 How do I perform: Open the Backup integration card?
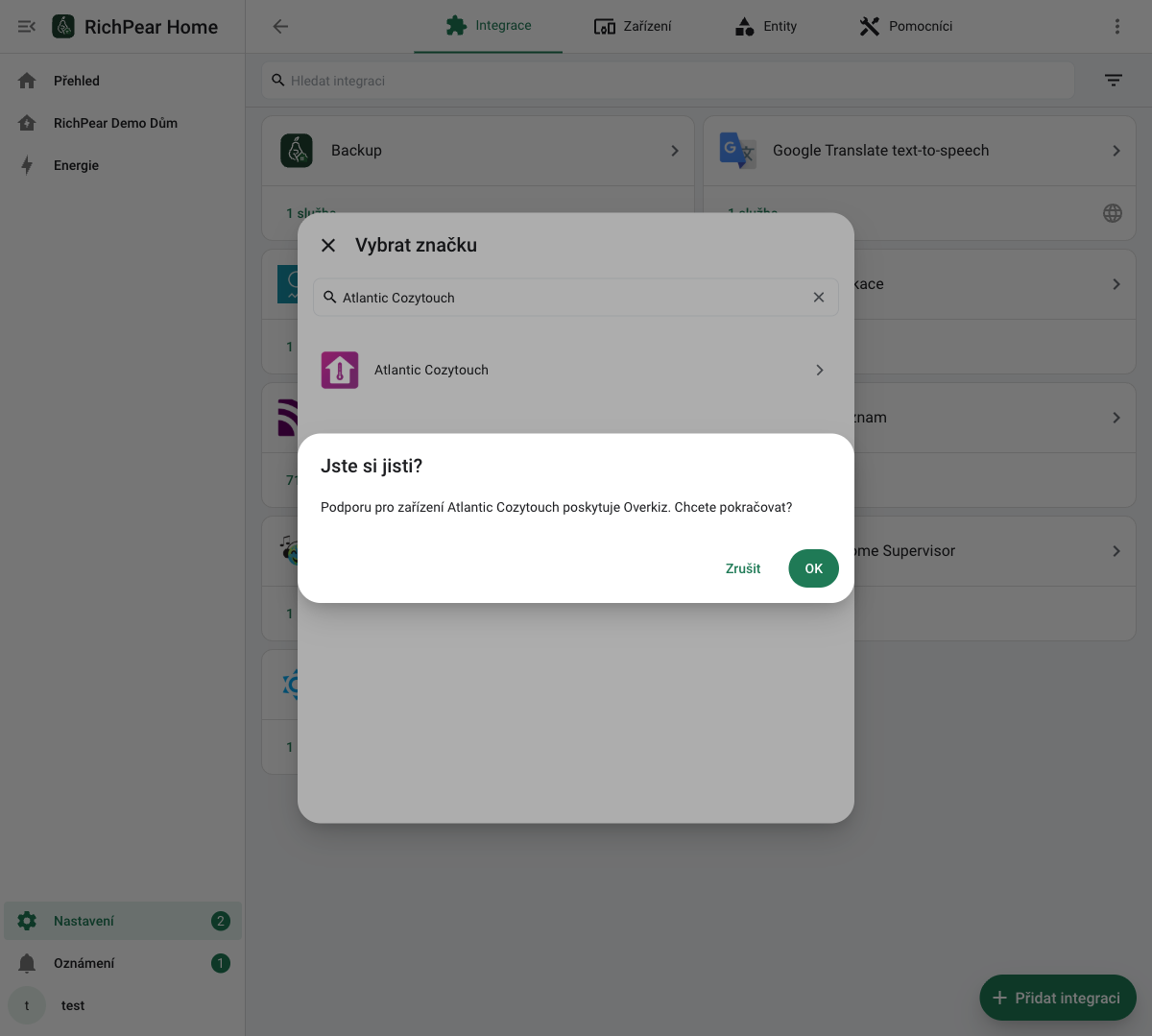[478, 151]
